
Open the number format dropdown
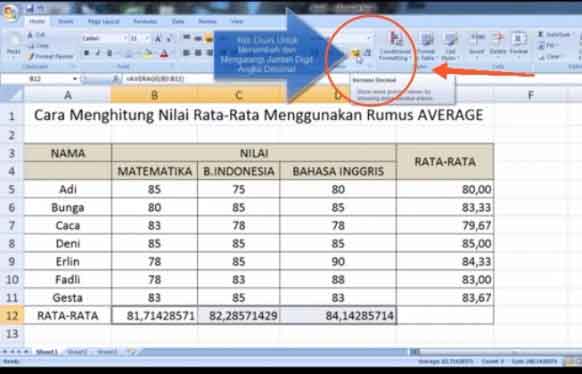coord(369,38)
